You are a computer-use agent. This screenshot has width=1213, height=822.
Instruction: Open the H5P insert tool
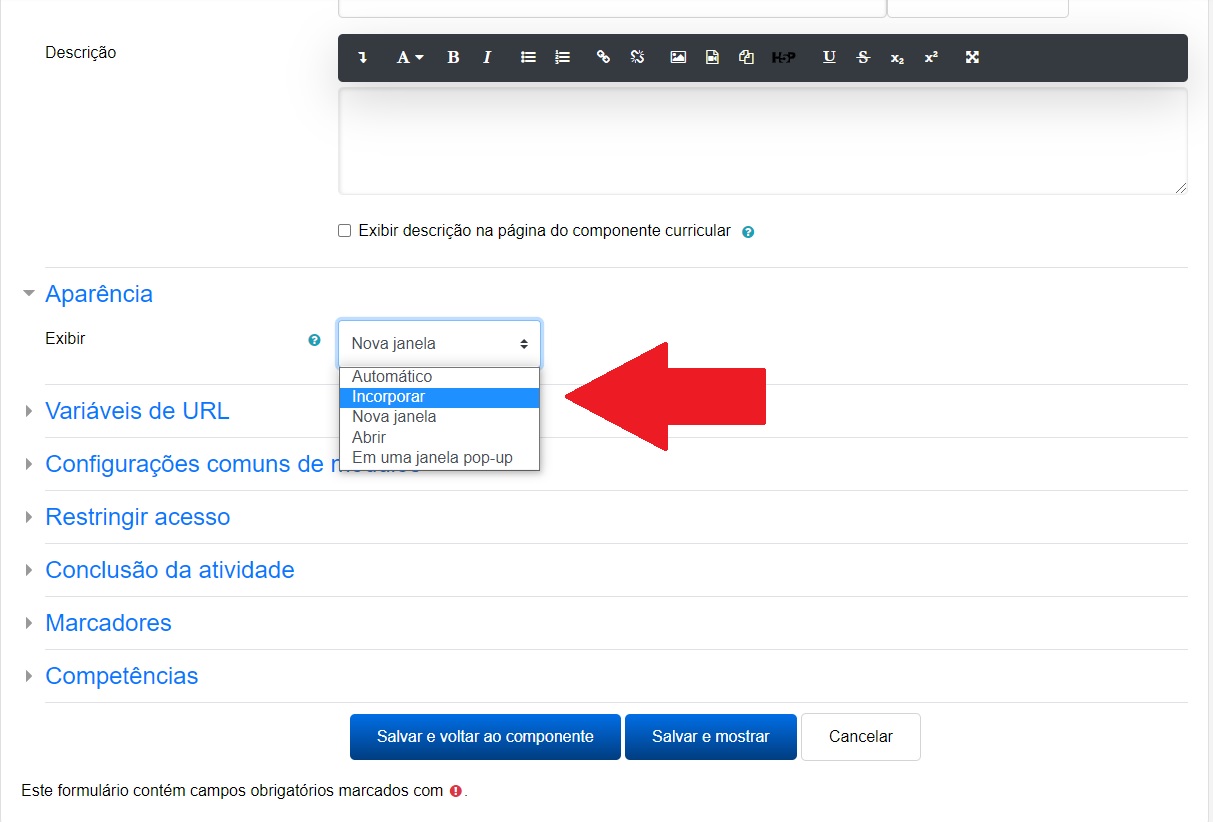pos(783,58)
